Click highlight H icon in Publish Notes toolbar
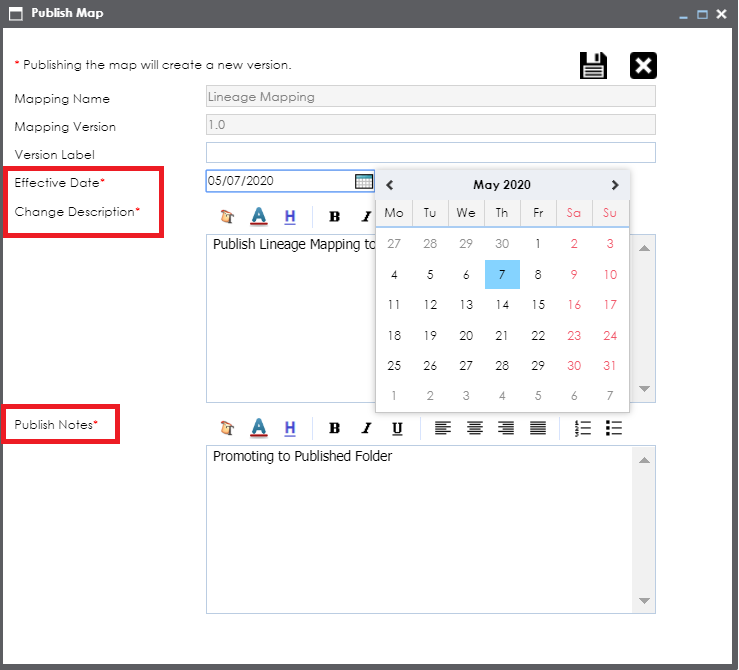Viewport: 739px width, 670px height. pos(290,428)
